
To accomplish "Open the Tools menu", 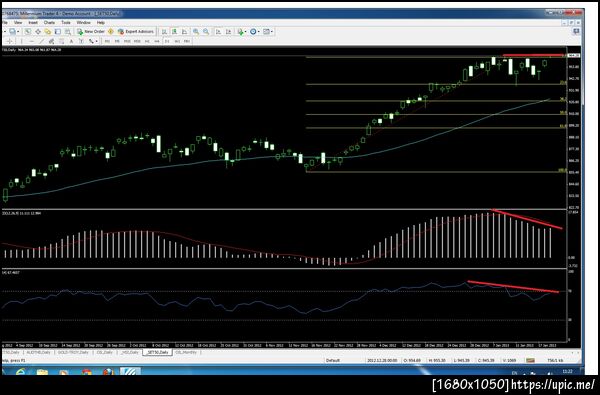I will [x=66, y=23].
